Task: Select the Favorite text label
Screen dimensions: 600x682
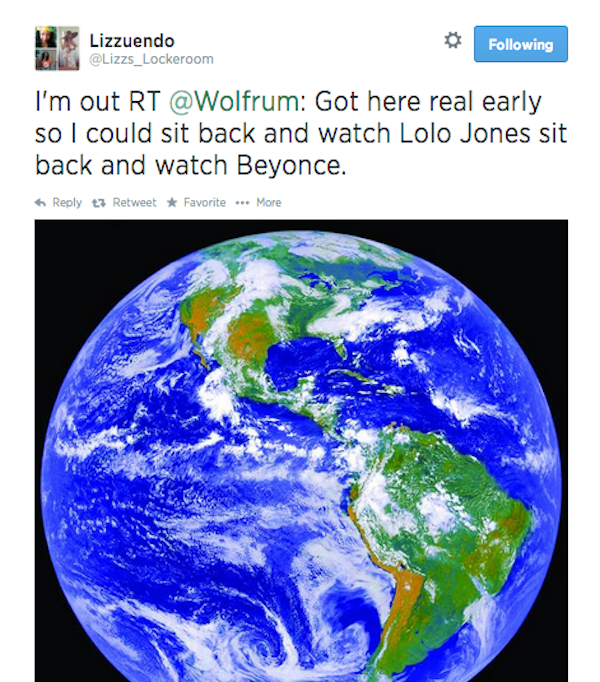Action: point(204,203)
